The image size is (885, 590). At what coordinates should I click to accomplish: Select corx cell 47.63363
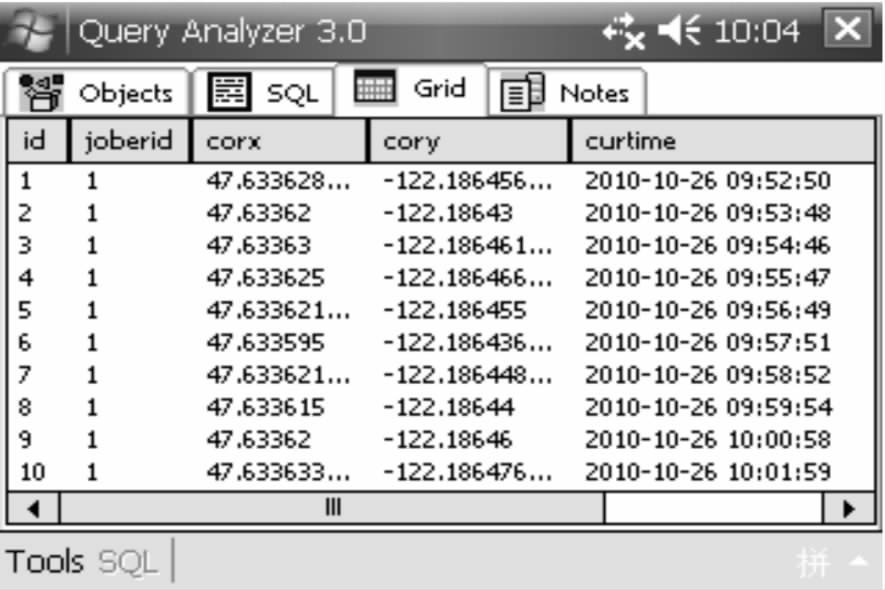click(259, 246)
